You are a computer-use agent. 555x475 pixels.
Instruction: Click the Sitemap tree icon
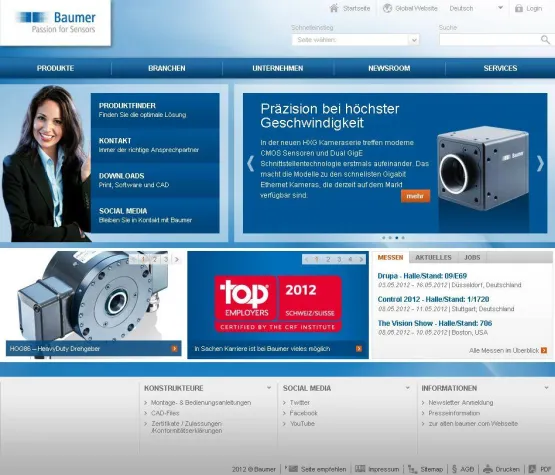coord(412,469)
